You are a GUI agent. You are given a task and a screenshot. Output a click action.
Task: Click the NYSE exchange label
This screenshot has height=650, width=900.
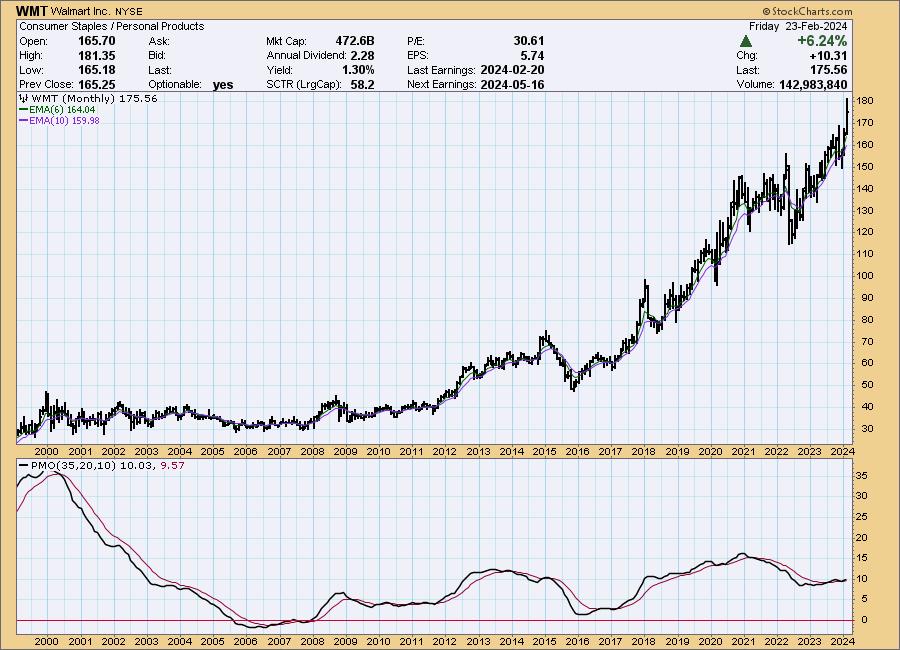click(x=128, y=11)
